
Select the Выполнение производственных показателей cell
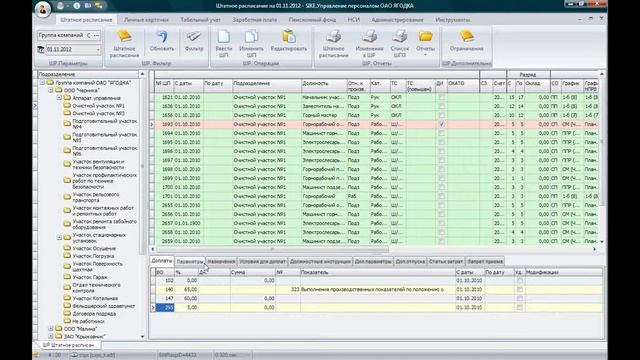click(x=378, y=290)
